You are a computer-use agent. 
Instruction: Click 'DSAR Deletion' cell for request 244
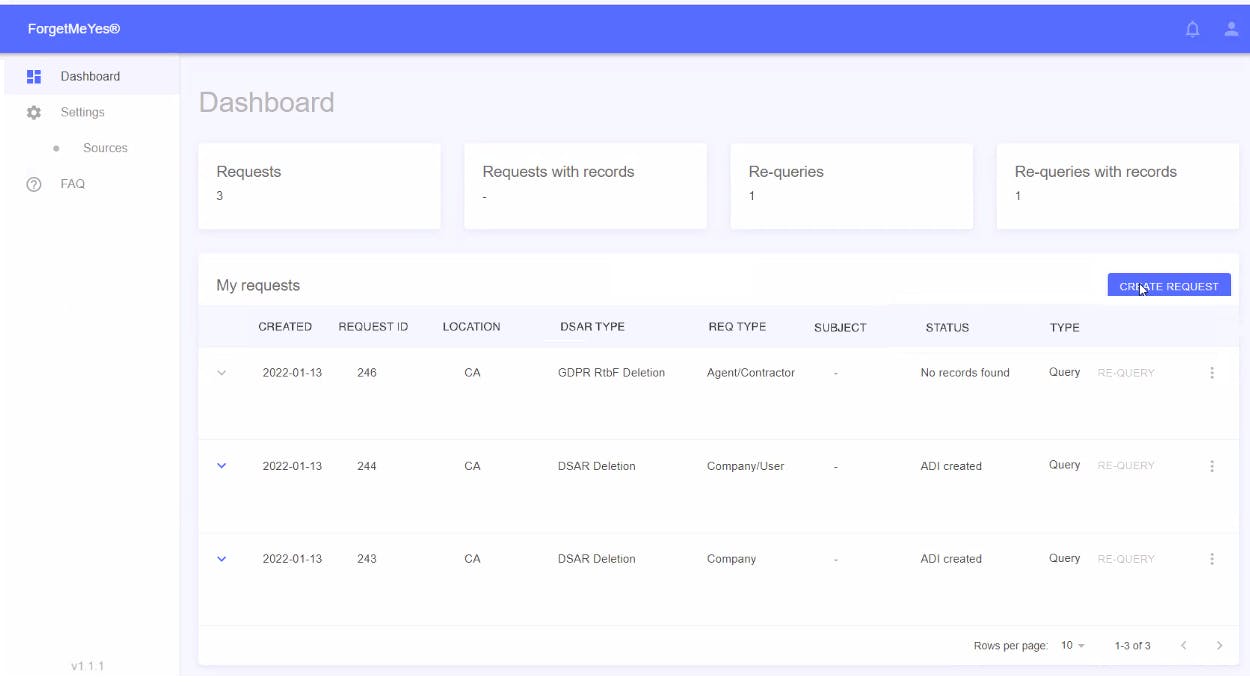596,466
